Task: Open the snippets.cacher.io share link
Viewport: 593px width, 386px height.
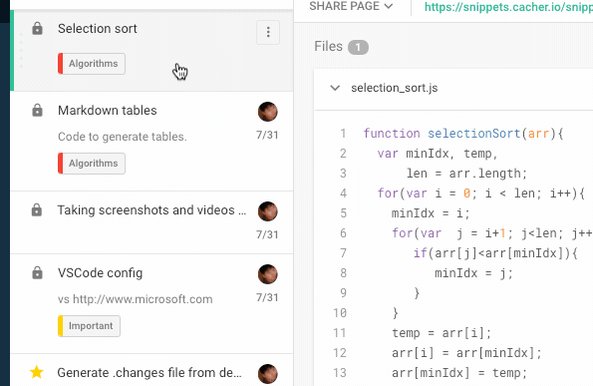Action: [x=508, y=7]
